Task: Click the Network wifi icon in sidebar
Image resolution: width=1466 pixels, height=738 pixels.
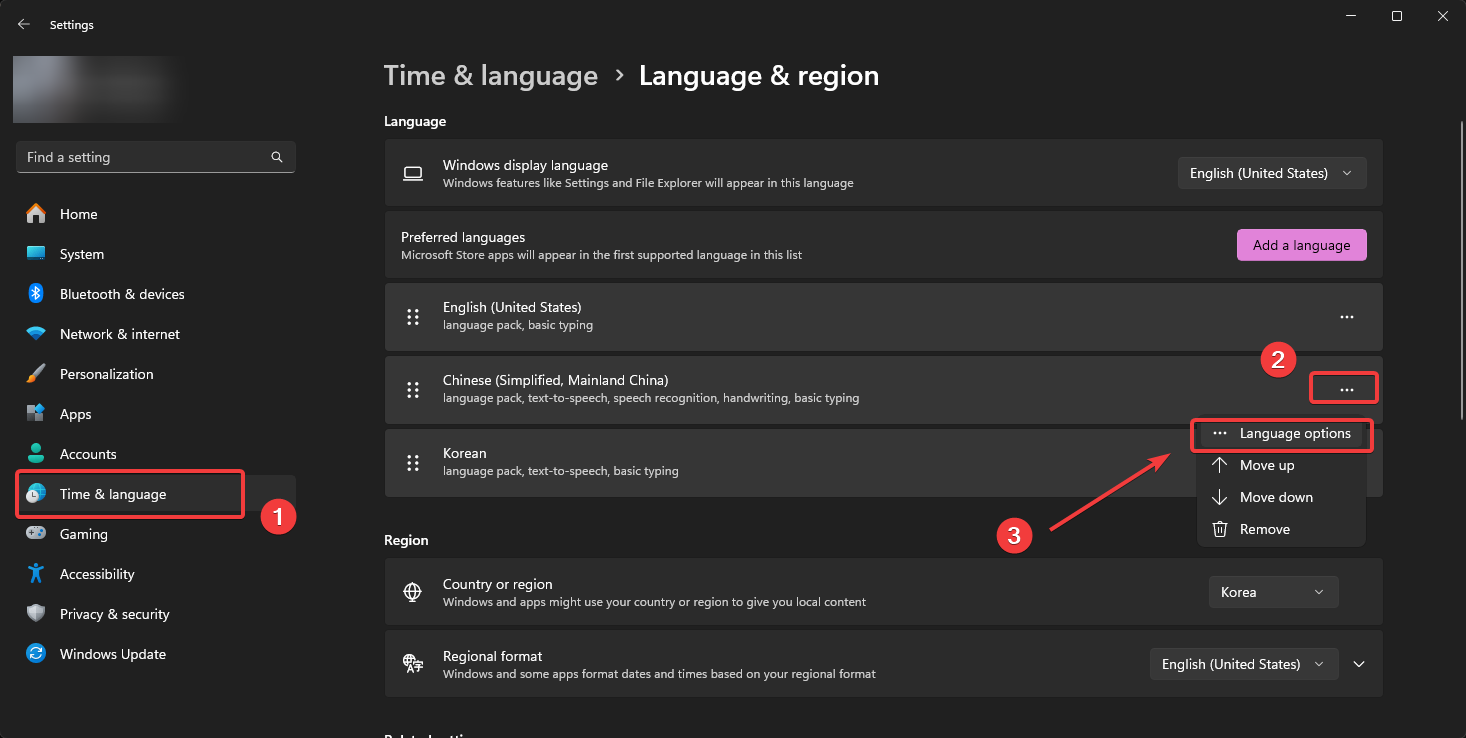Action: [x=36, y=334]
